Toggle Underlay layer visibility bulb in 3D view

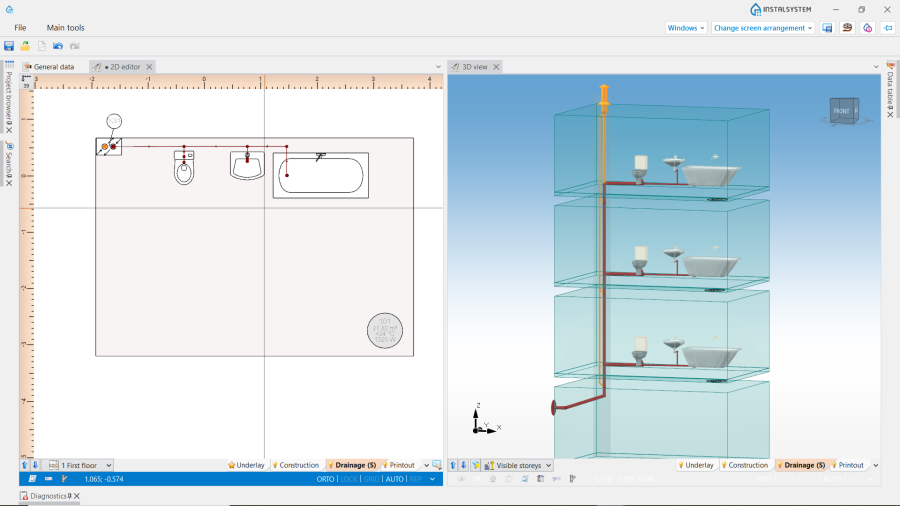pos(681,465)
